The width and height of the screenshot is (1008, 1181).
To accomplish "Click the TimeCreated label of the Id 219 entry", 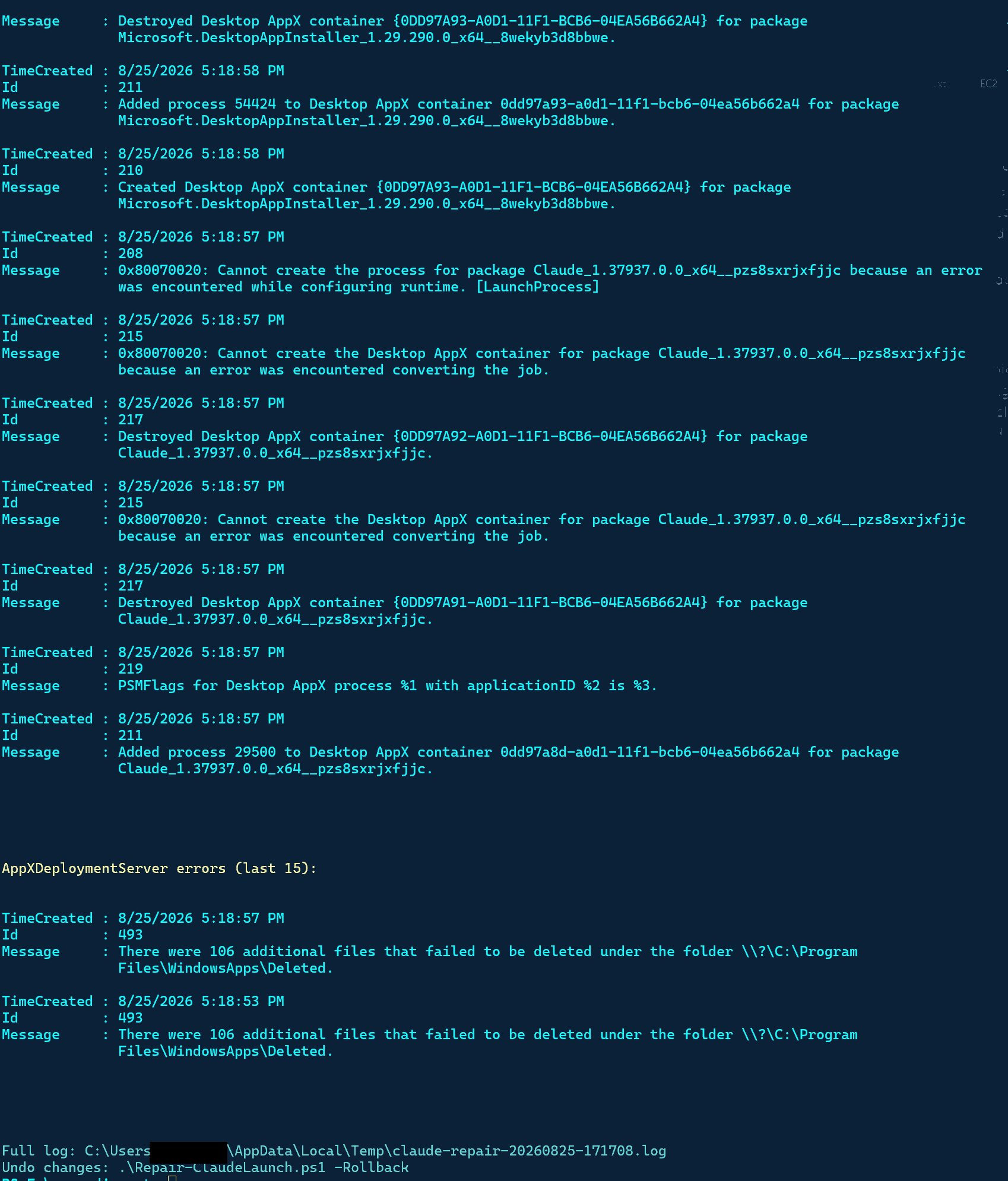I will point(47,652).
